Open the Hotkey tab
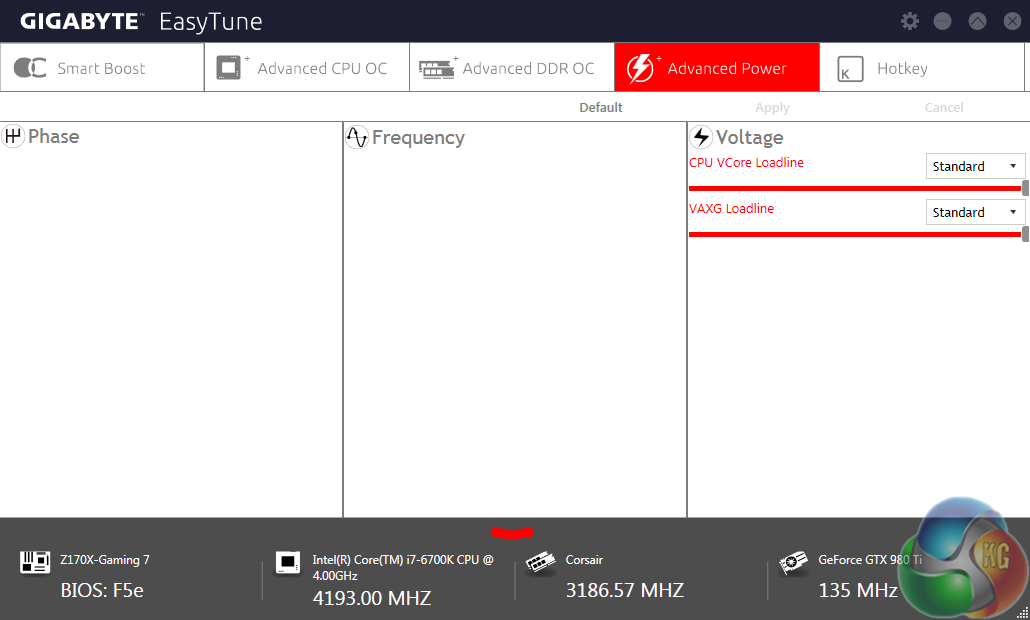 tap(922, 68)
